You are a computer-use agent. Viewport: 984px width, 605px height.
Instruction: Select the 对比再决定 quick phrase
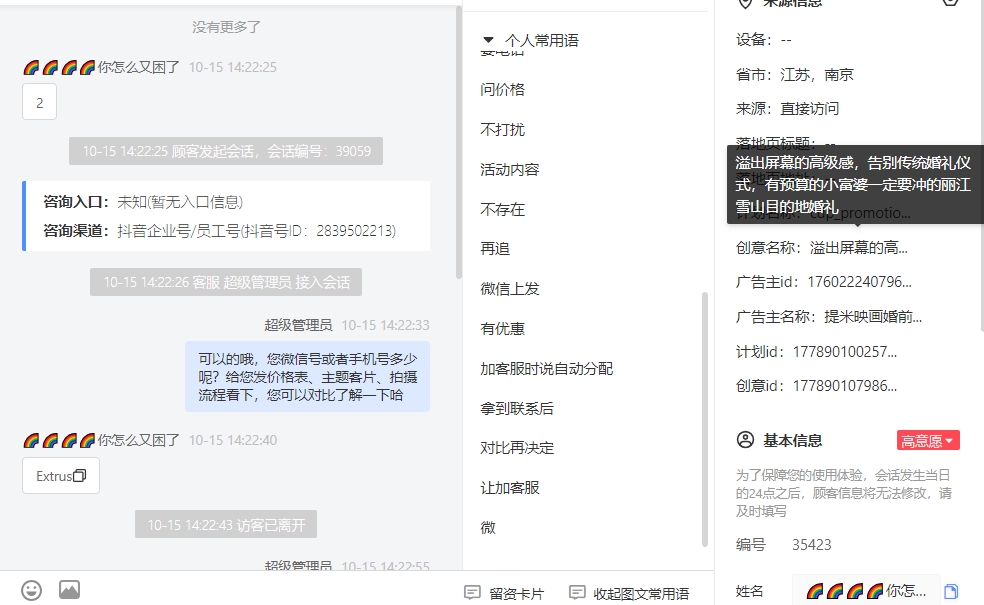pyautogui.click(x=517, y=448)
